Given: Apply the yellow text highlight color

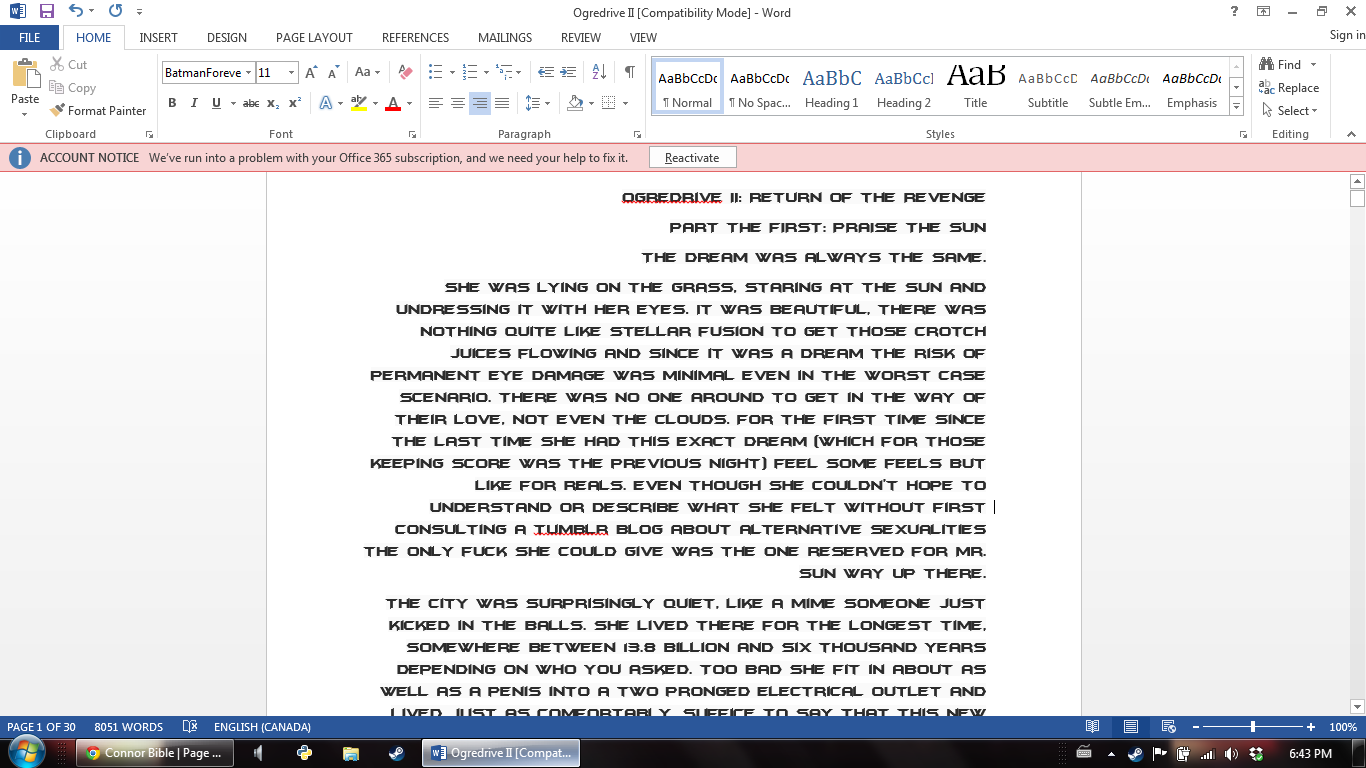Looking at the screenshot, I should [359, 103].
